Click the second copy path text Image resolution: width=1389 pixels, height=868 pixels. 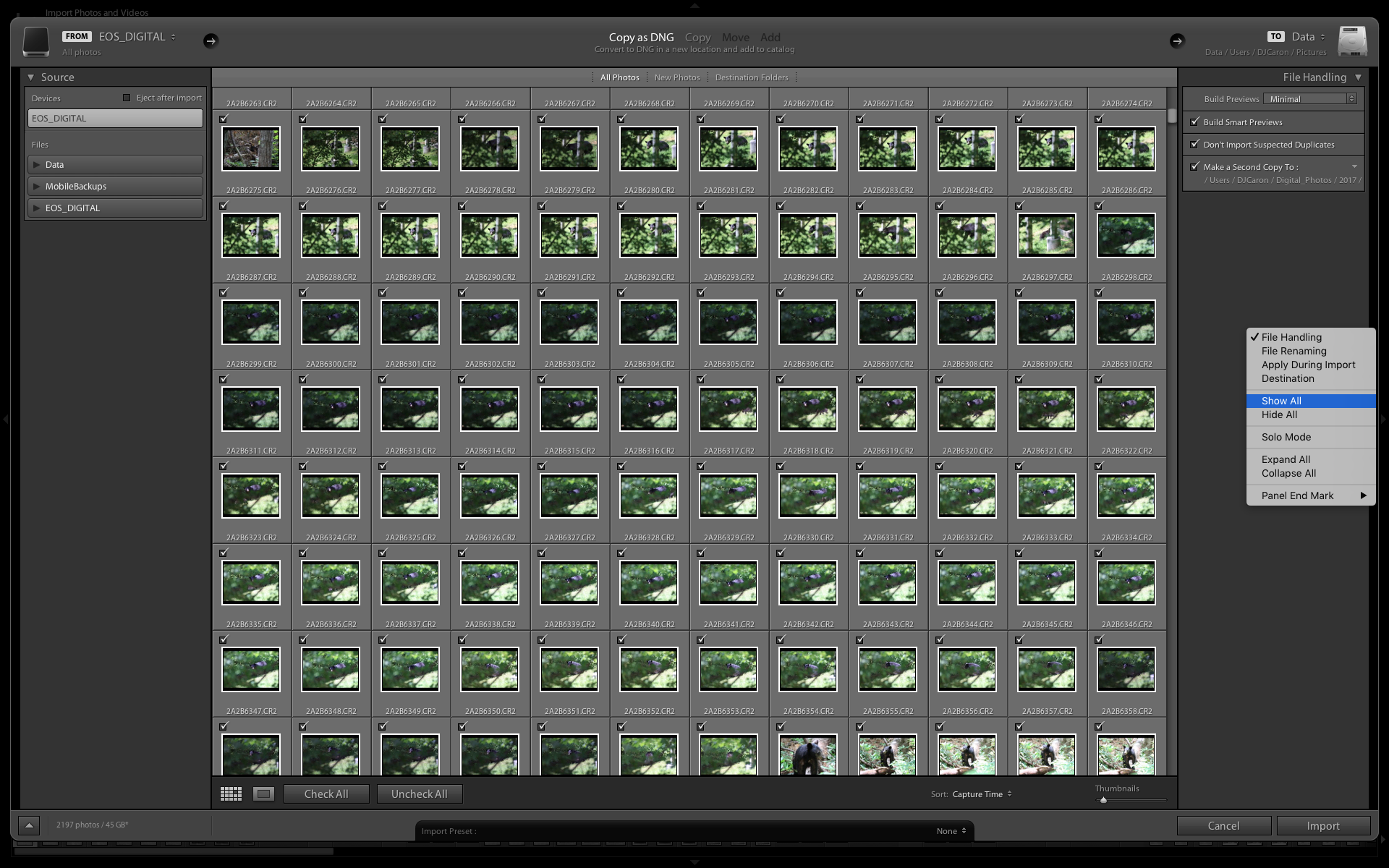(x=1283, y=180)
